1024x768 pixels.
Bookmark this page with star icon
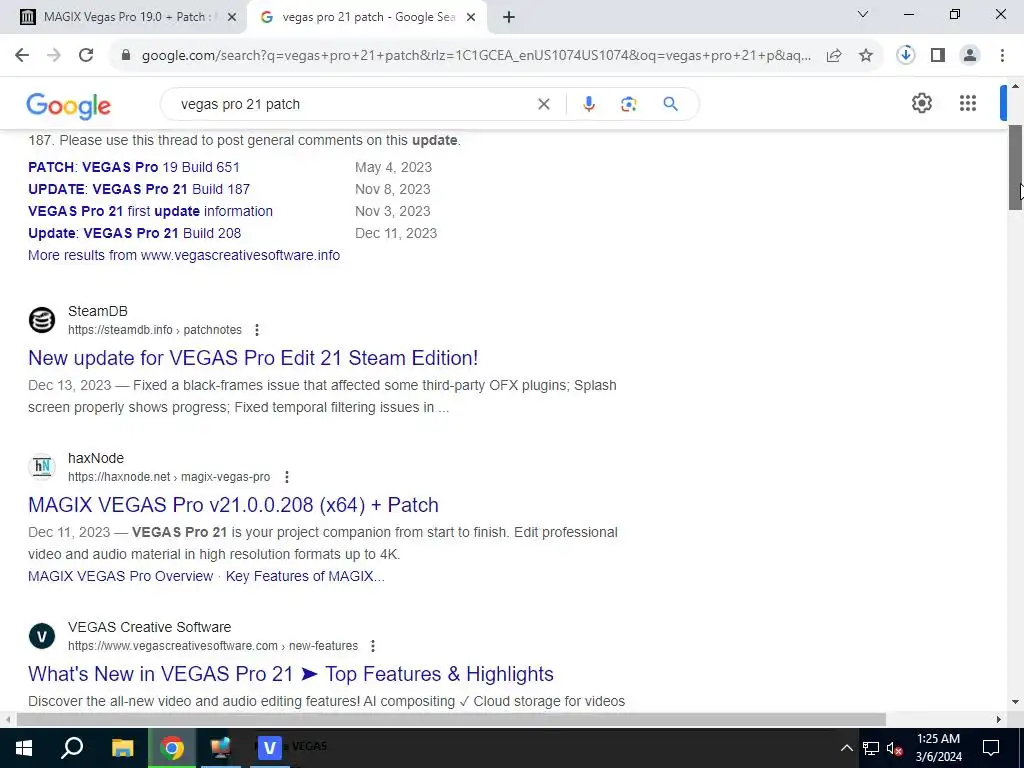tap(866, 56)
